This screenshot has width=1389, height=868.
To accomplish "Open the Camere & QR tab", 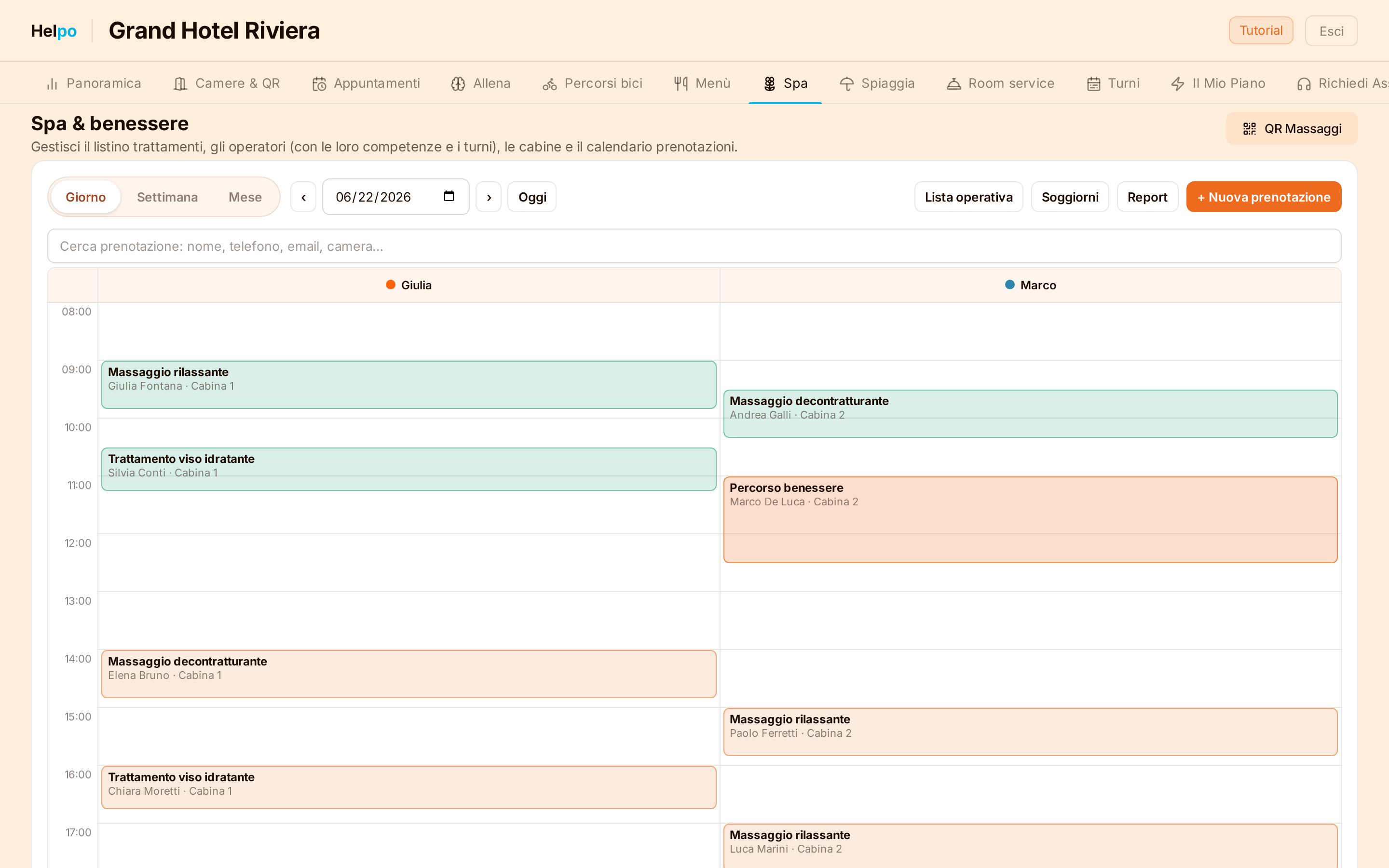I will tap(227, 83).
